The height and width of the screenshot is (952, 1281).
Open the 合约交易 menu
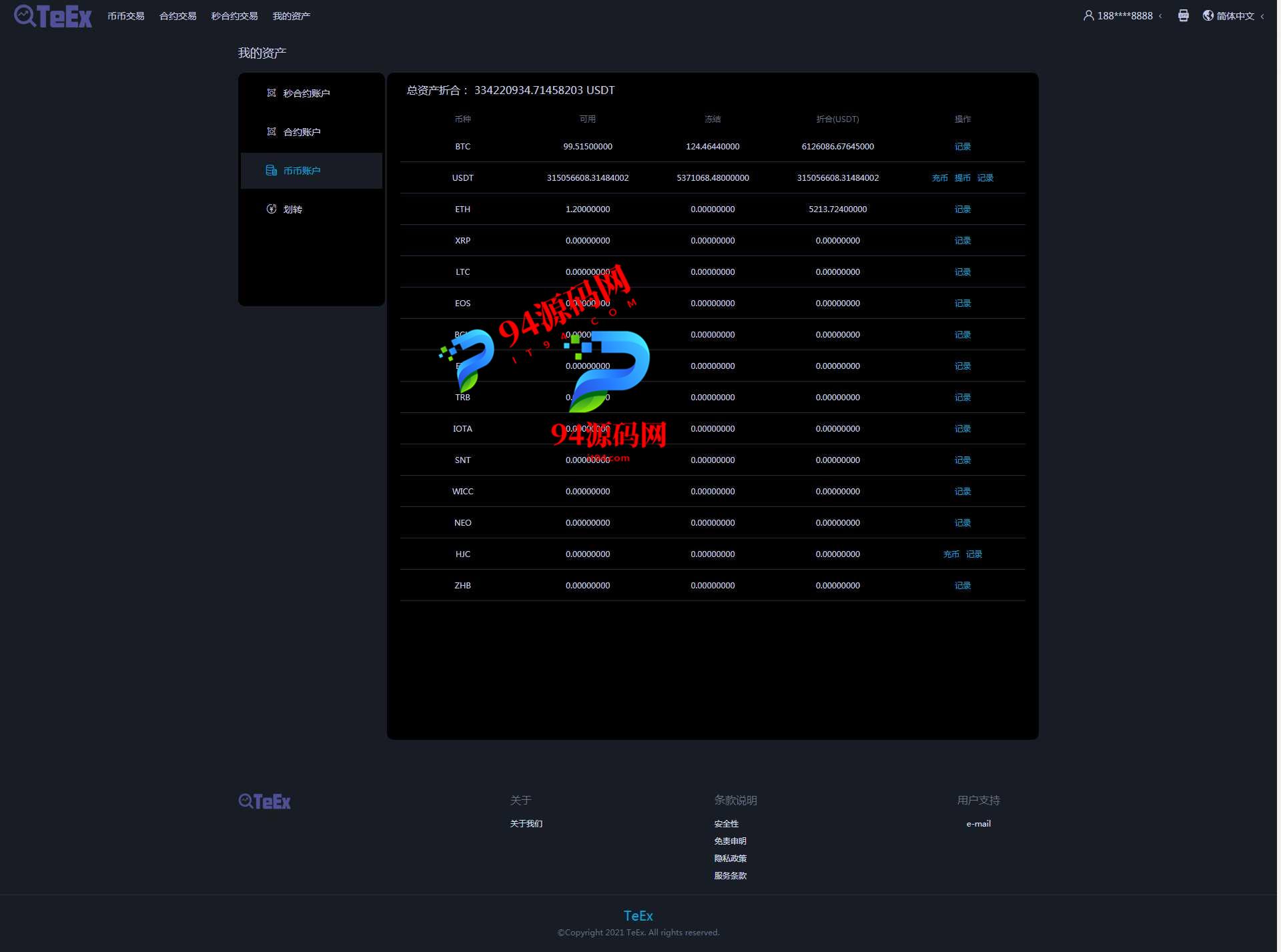pos(178,16)
